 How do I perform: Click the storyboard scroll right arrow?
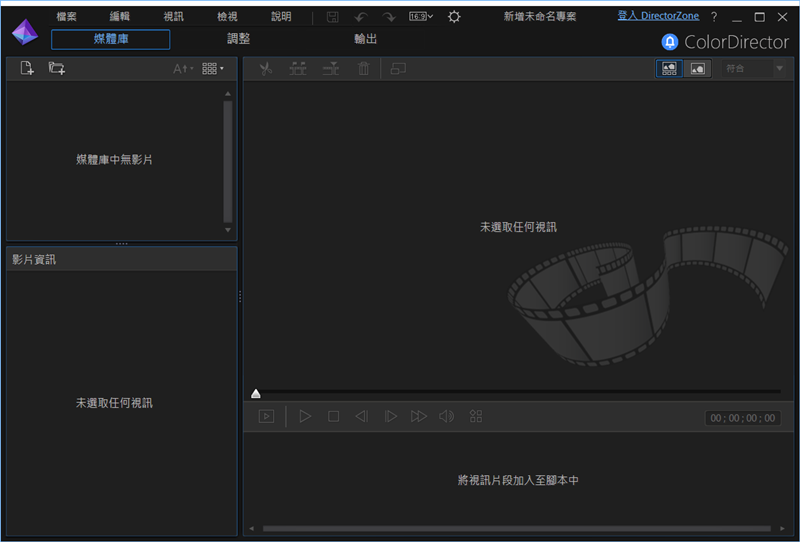pos(782,529)
